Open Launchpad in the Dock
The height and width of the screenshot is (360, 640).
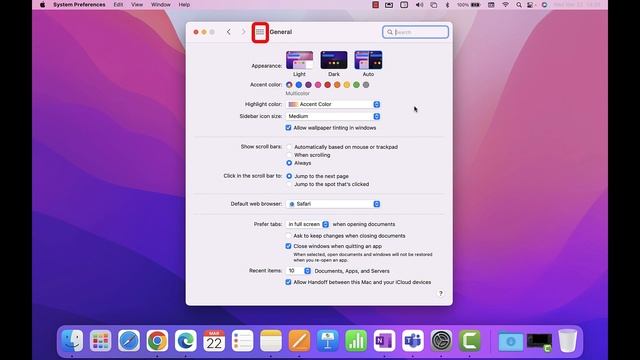[x=100, y=340]
